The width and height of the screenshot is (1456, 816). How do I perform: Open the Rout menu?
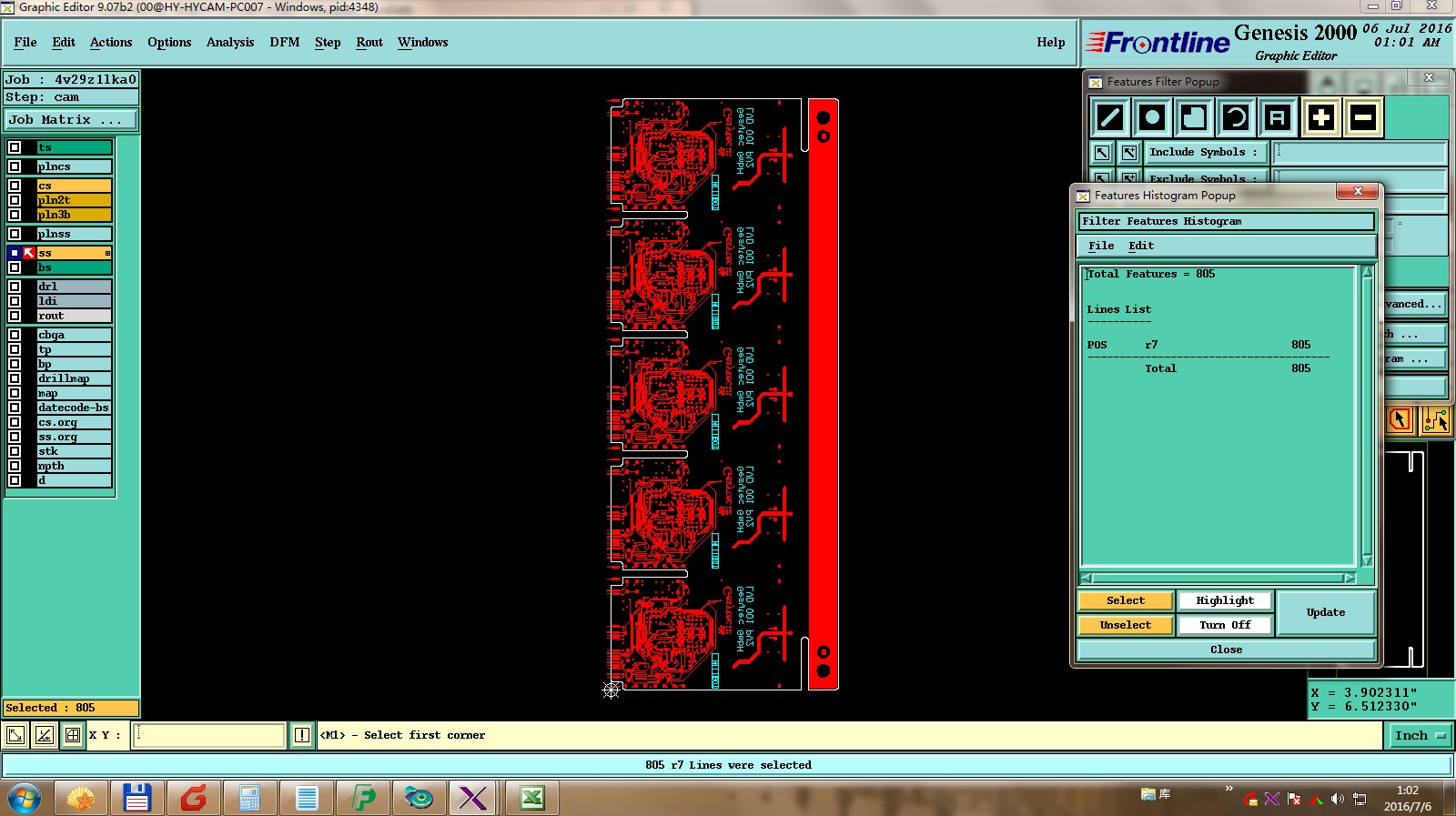pos(369,43)
